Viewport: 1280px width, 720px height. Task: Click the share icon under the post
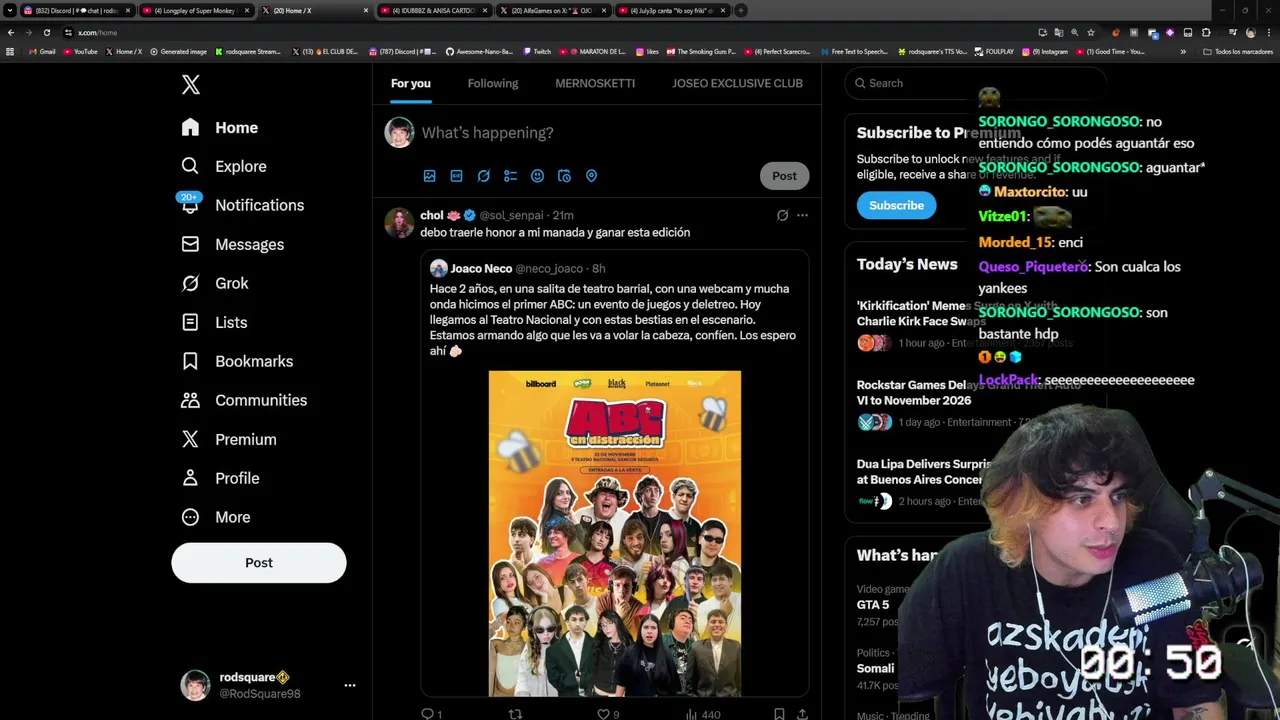pos(802,713)
